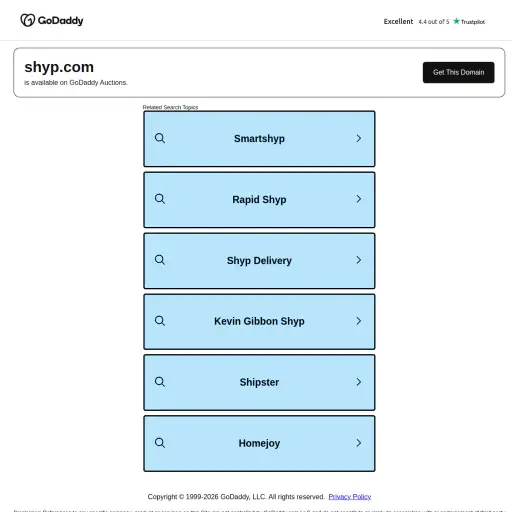Click the search icon beside Smartshyp

160,138
